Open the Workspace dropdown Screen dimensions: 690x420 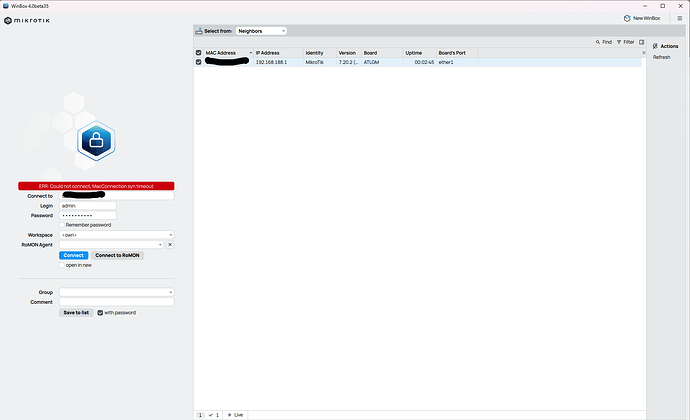click(x=117, y=235)
